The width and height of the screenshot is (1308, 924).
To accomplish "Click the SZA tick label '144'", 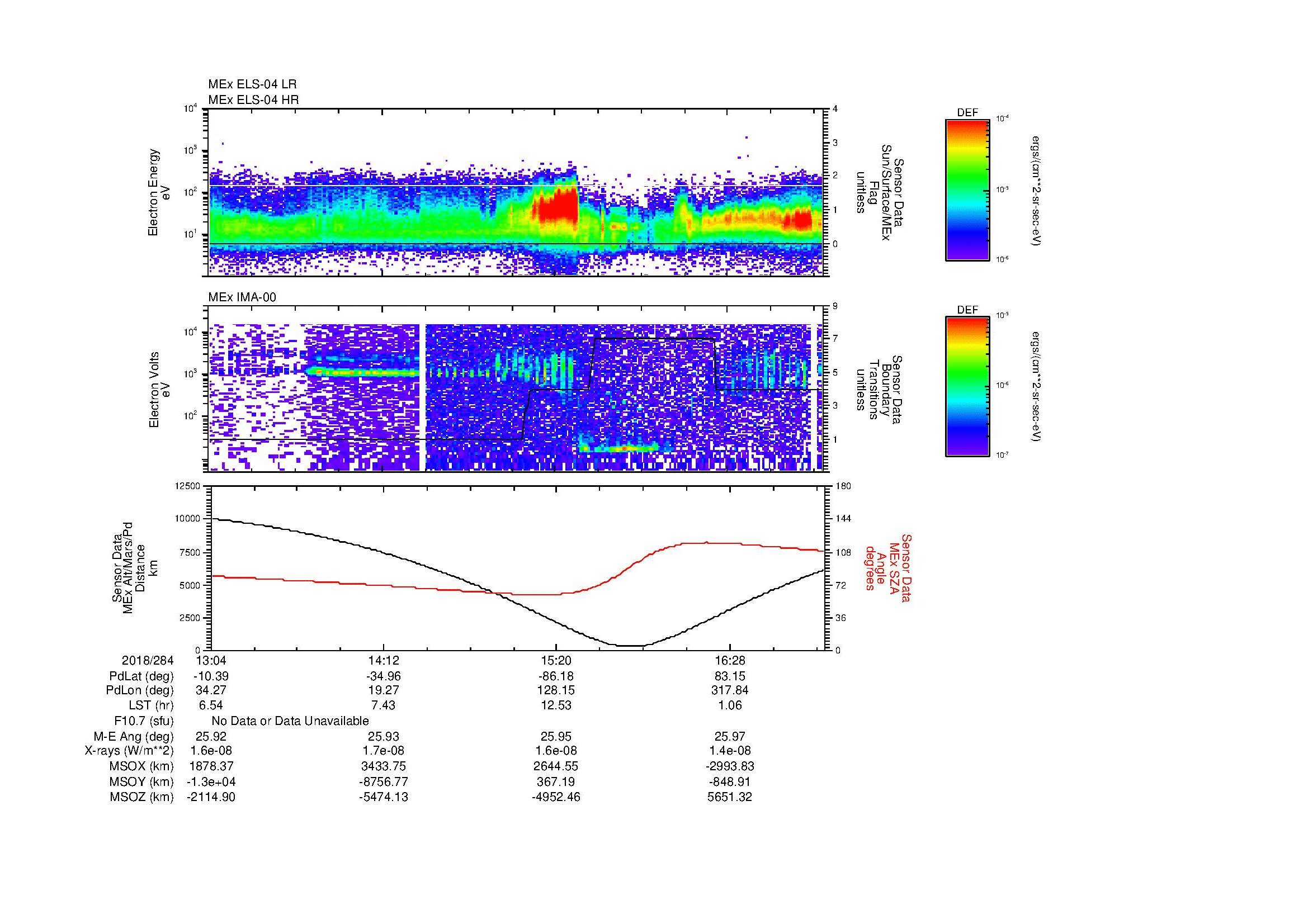I will 843,519.
